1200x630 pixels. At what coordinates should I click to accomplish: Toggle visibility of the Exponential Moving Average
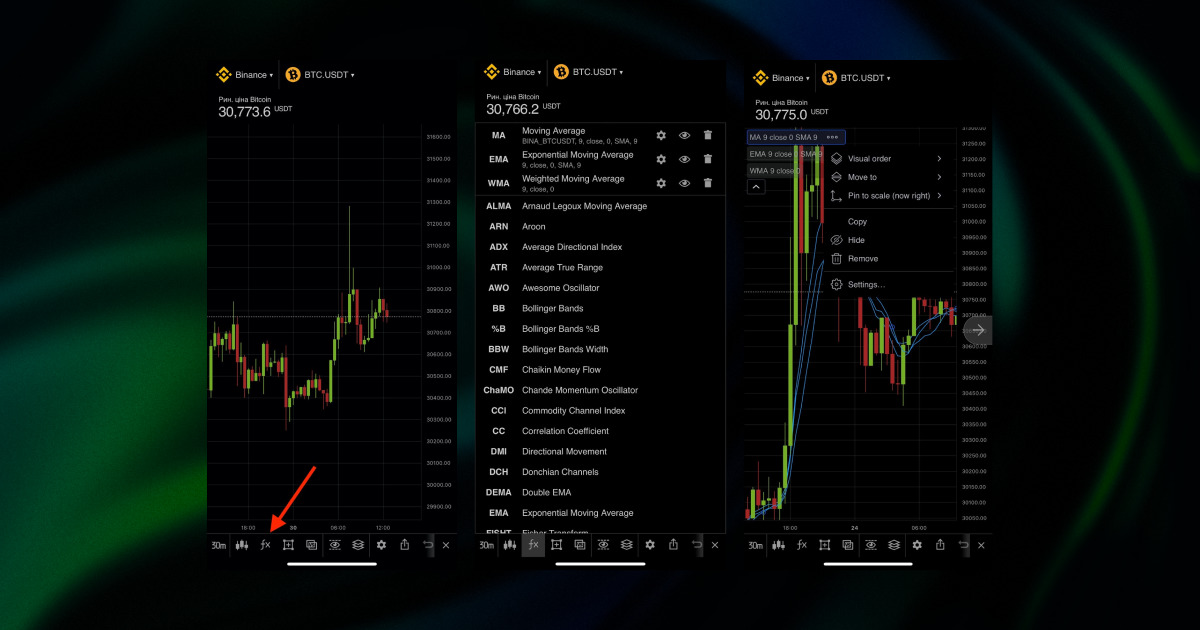pos(684,159)
